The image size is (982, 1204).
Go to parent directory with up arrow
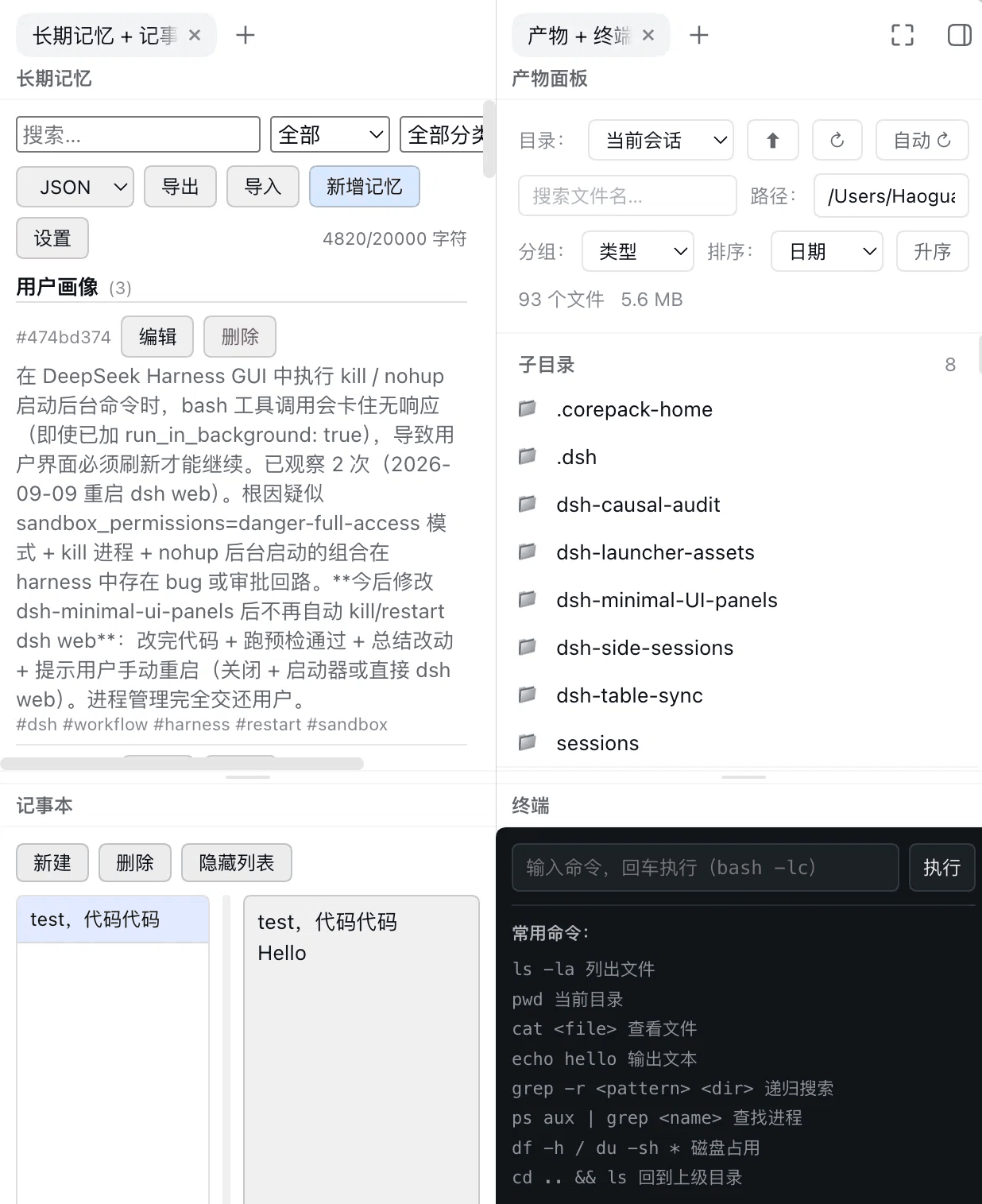pyautogui.click(x=772, y=141)
